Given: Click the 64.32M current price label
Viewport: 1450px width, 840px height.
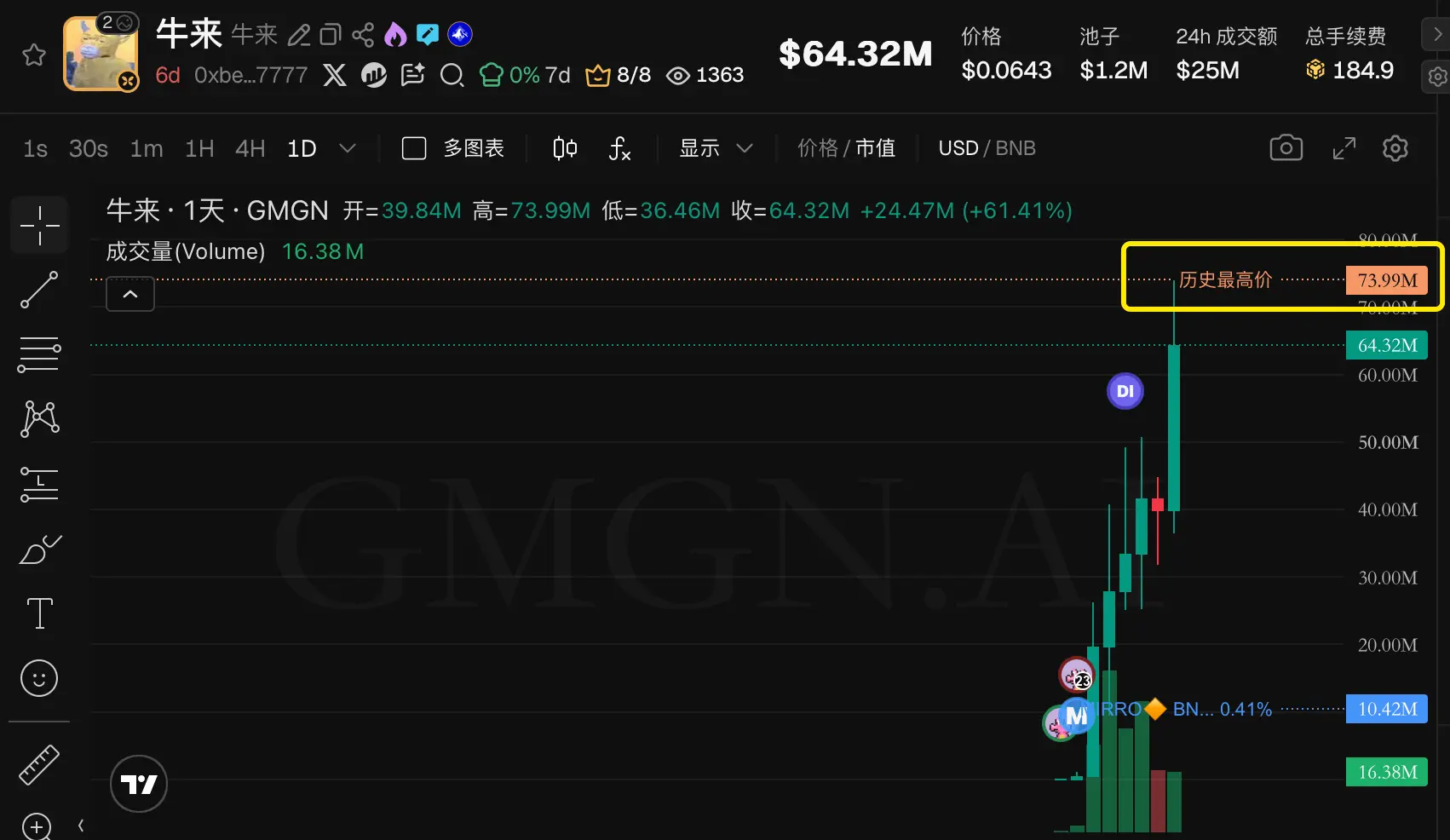Looking at the screenshot, I should [x=1387, y=345].
